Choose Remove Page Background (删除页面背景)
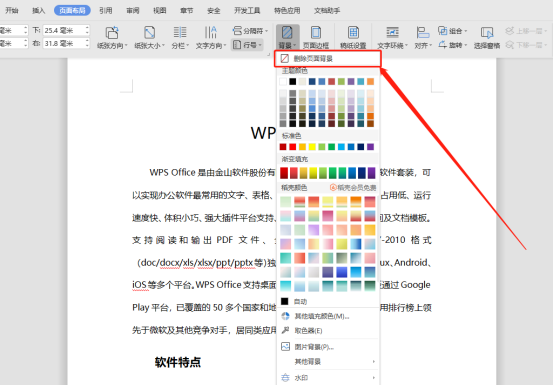This screenshot has height=385, width=553. pyautogui.click(x=328, y=59)
